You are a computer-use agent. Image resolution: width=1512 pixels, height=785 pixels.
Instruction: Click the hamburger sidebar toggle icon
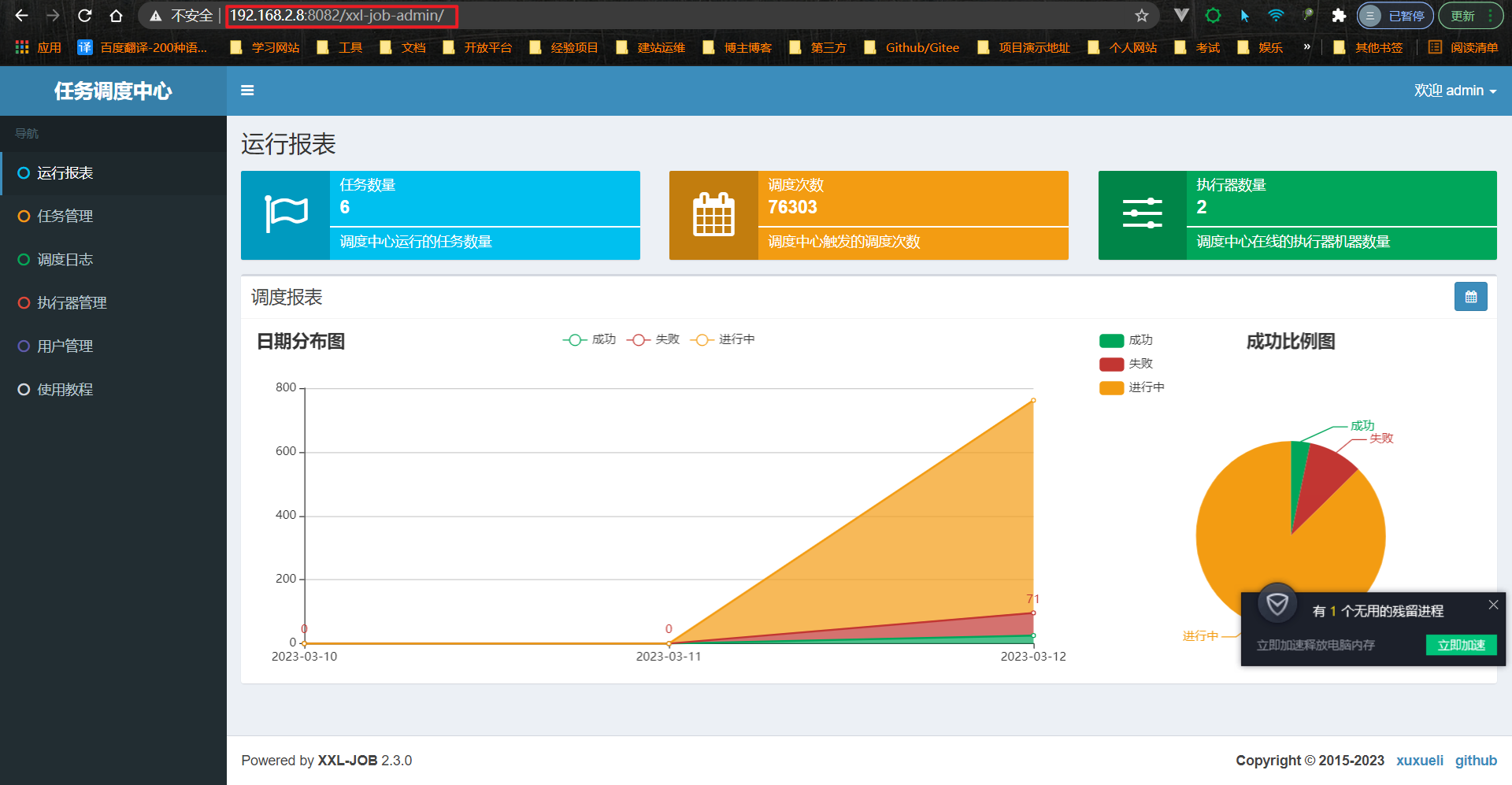[x=247, y=91]
